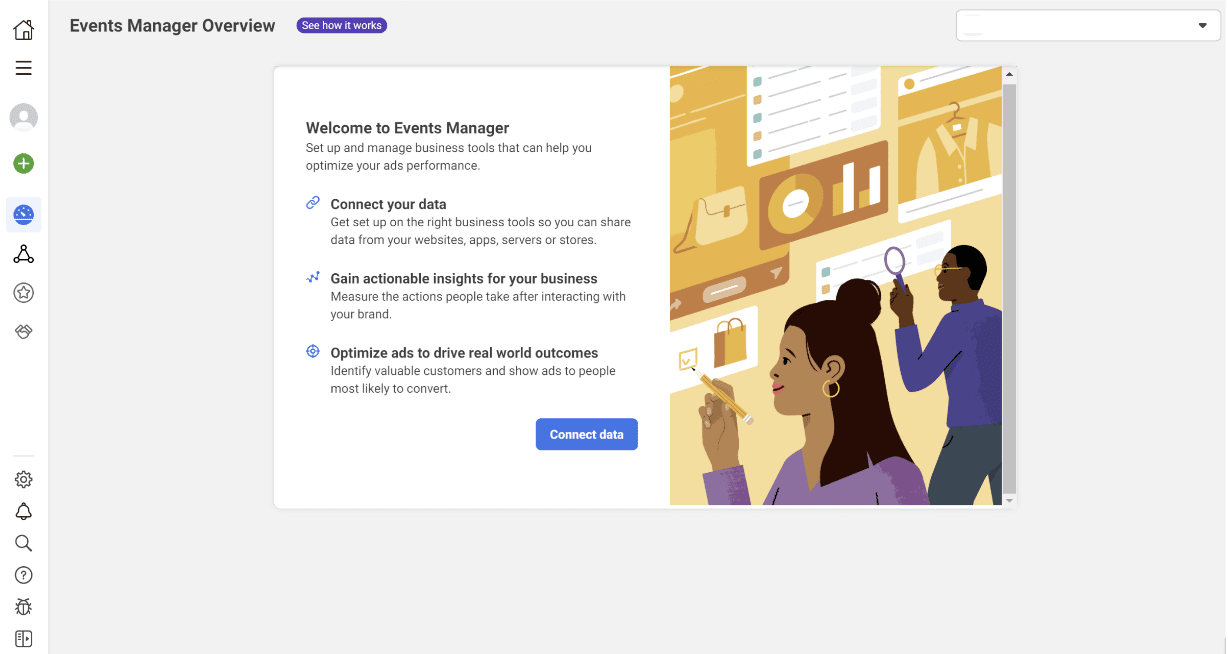This screenshot has height=654, width=1228.
Task: Open the Custom Conversions star icon
Action: point(24,293)
